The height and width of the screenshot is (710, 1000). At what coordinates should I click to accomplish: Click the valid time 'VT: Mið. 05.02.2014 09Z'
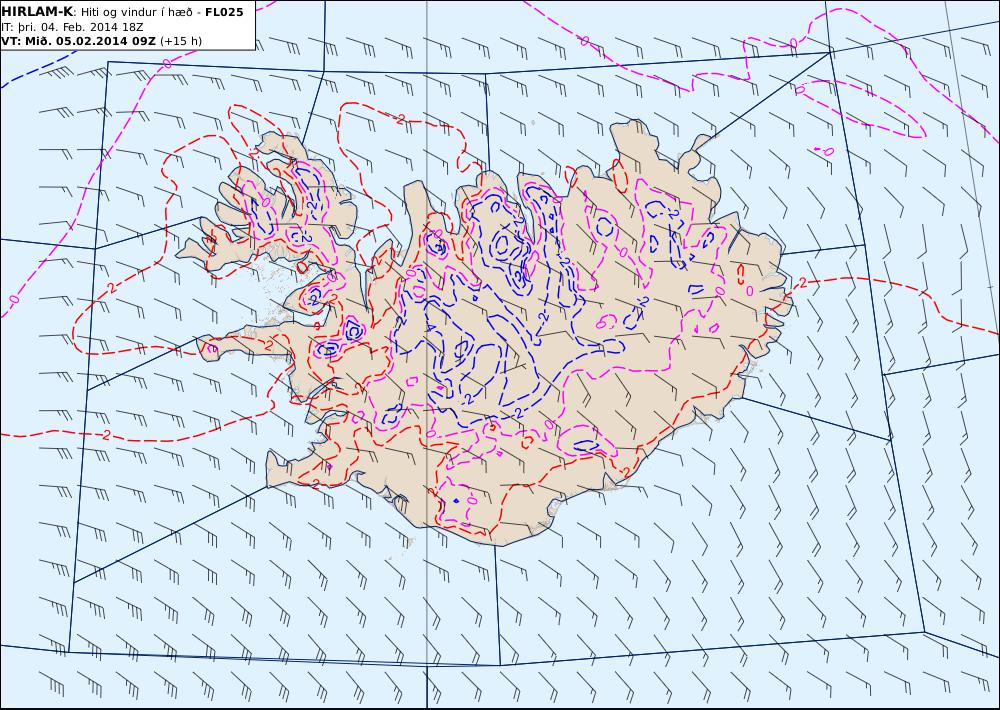tap(78, 41)
